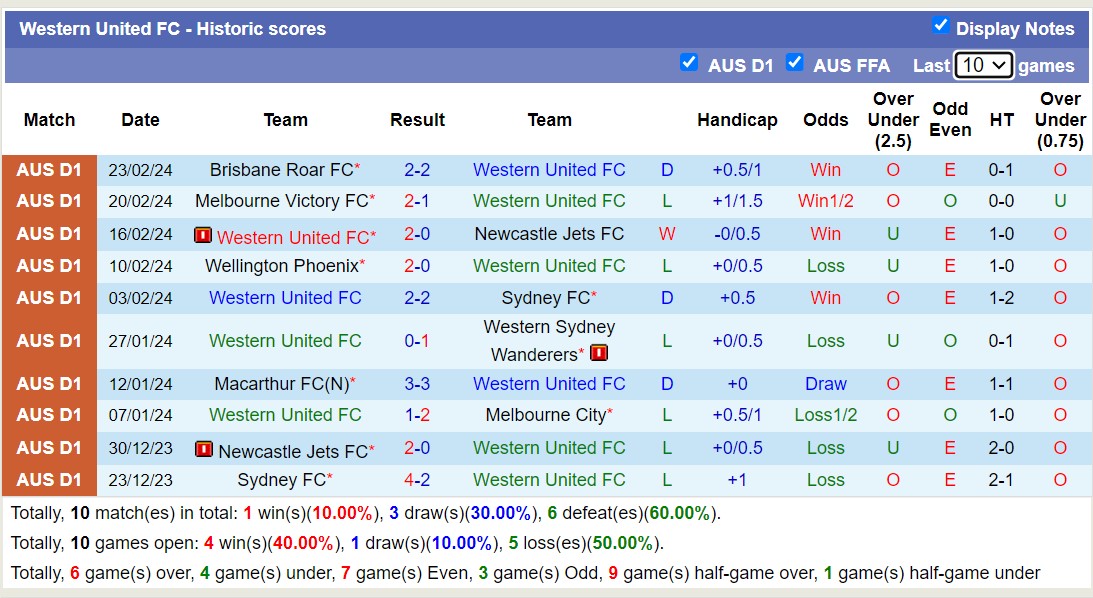Open Melbourne Victory FC team link

283,201
